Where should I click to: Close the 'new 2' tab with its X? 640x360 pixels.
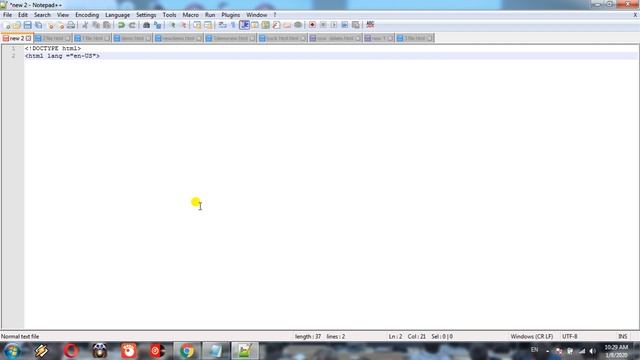[x=29, y=38]
